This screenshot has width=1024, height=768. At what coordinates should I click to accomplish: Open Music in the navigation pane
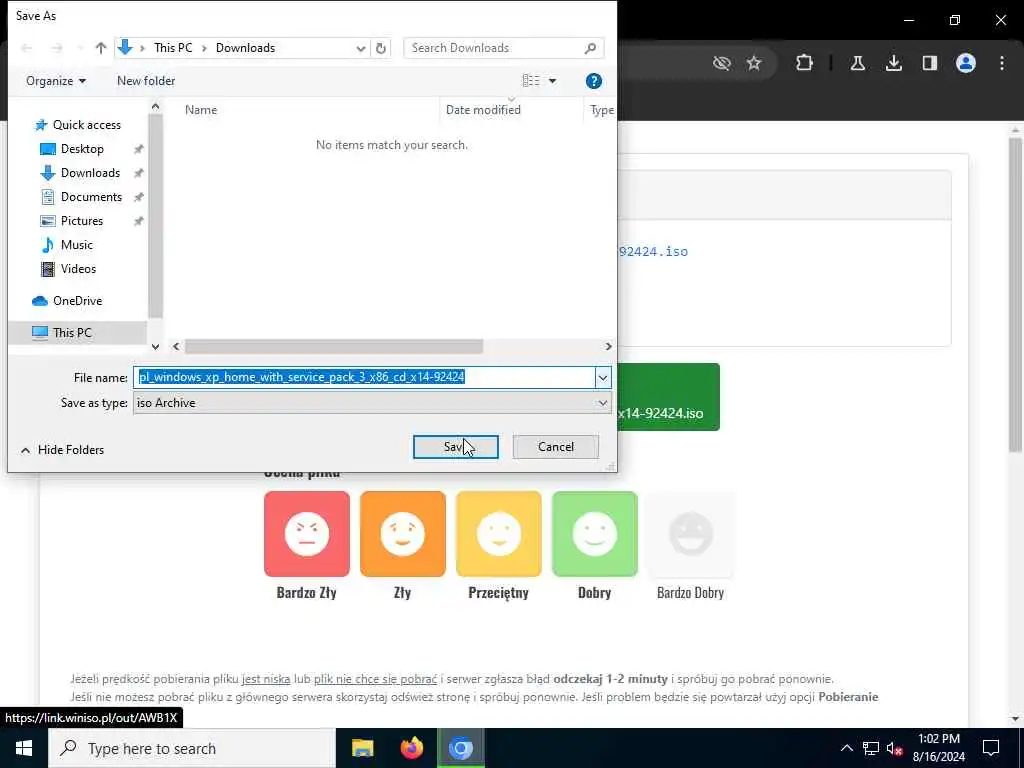76,245
